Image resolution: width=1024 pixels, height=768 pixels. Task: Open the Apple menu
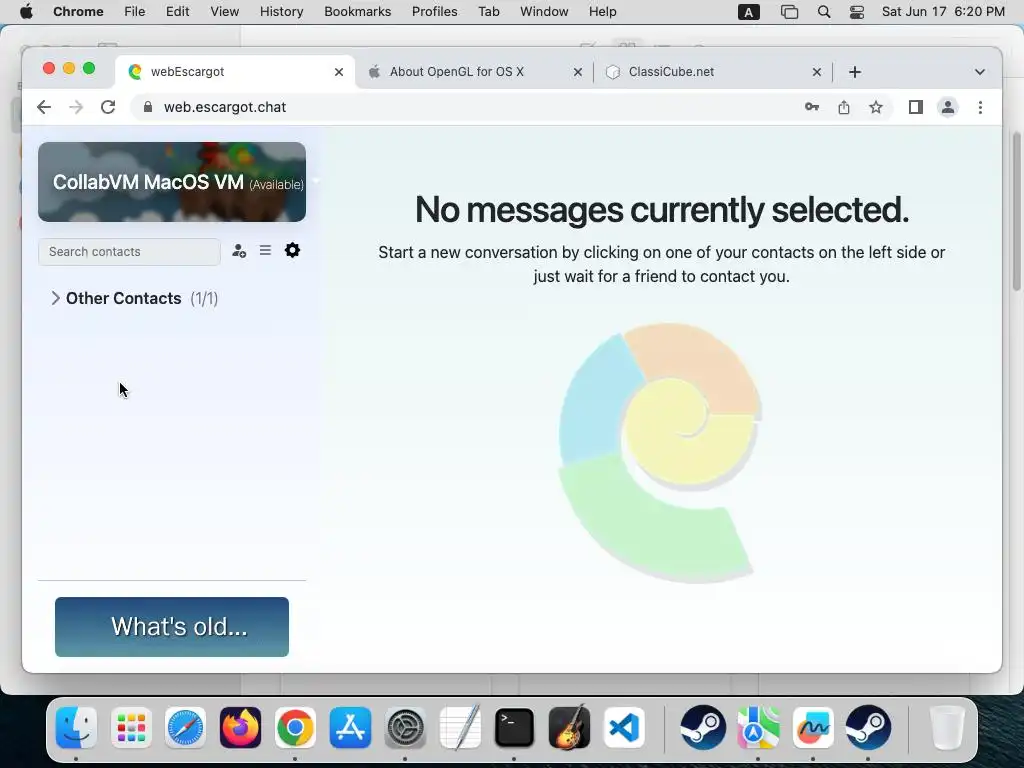[x=26, y=12]
